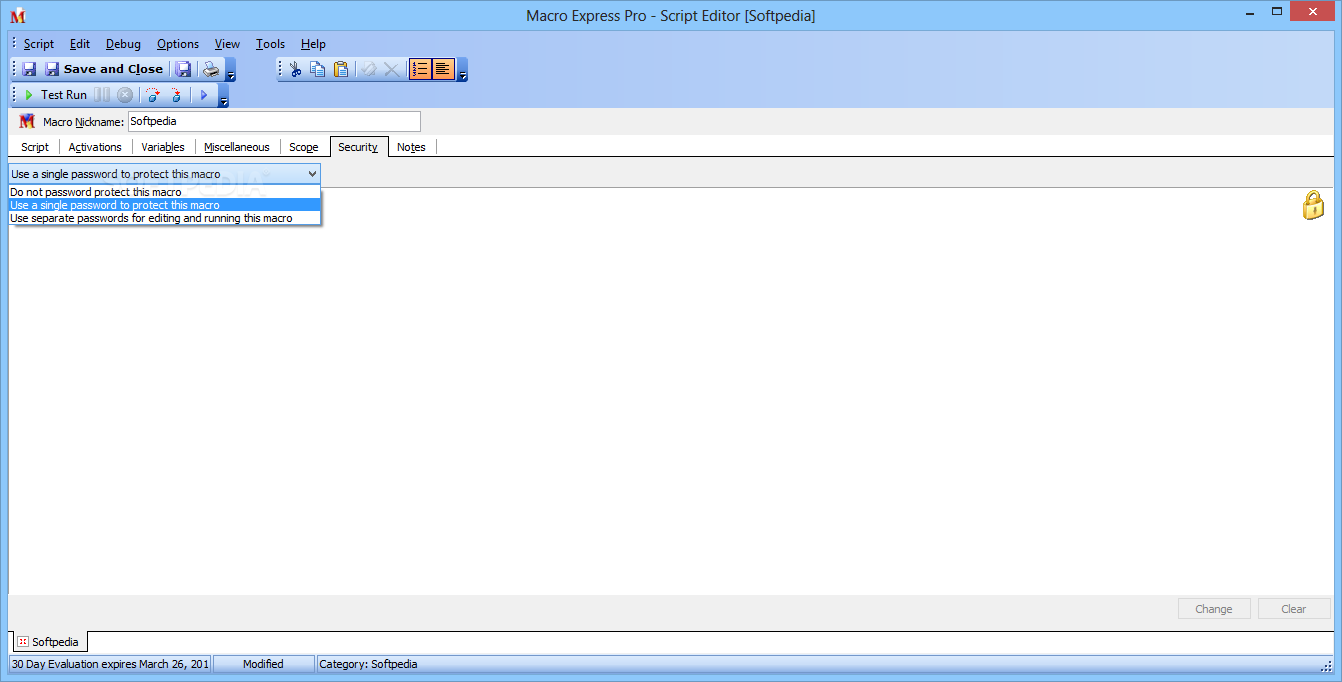This screenshot has width=1342, height=682.
Task: Open the Edit menu
Action: (x=80, y=44)
